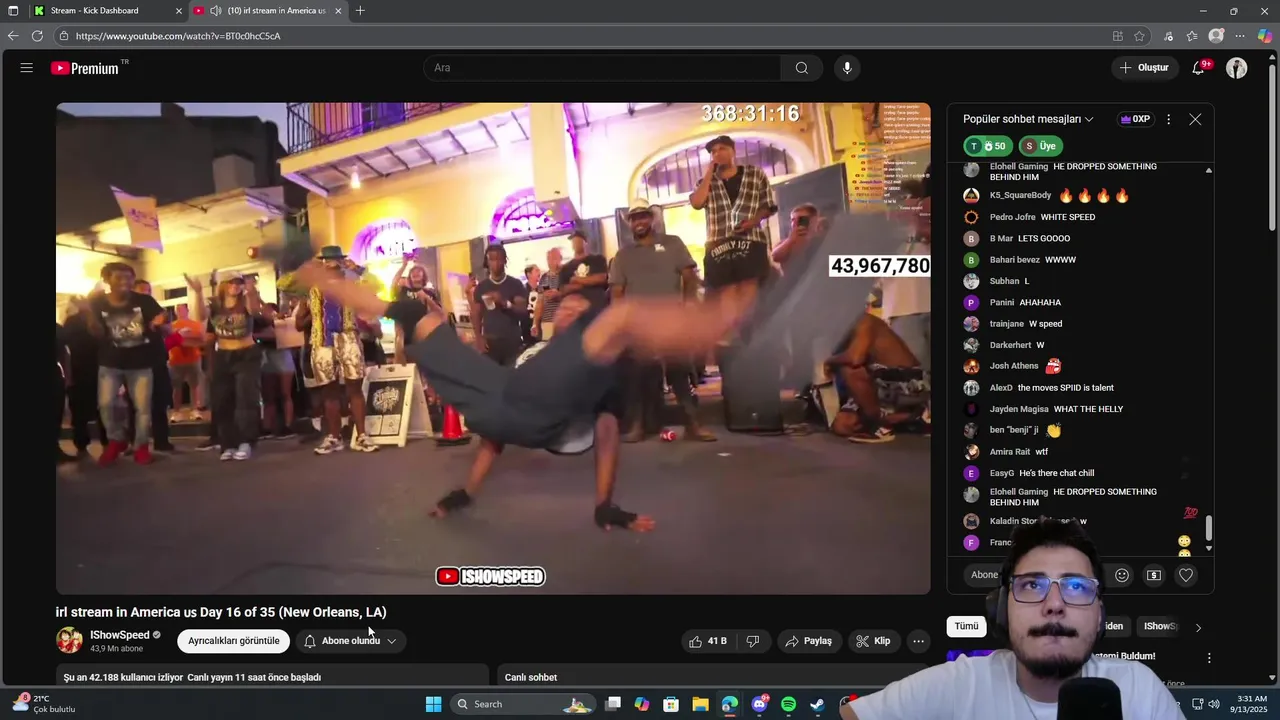Open the weather widget showing 21°C
The width and height of the screenshot is (1280, 720).
pyautogui.click(x=45, y=704)
